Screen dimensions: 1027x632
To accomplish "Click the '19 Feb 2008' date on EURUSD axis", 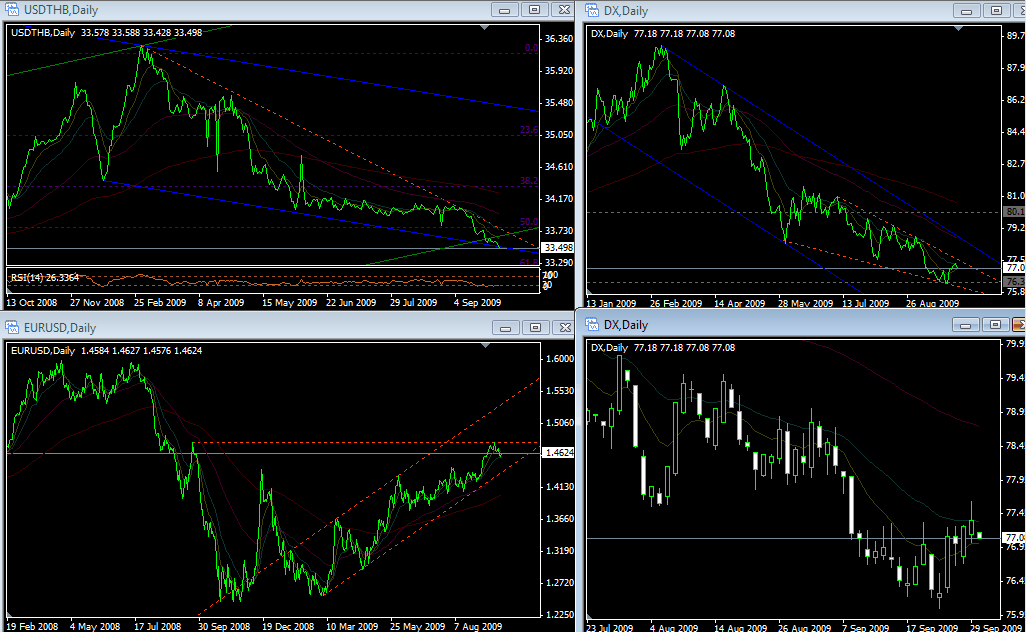I will click(32, 626).
